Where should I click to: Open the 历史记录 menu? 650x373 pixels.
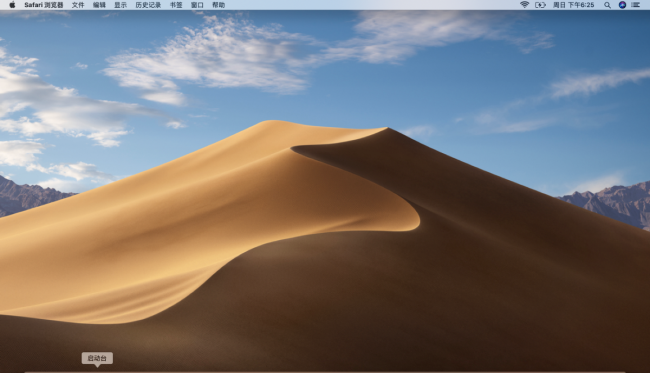click(x=148, y=5)
